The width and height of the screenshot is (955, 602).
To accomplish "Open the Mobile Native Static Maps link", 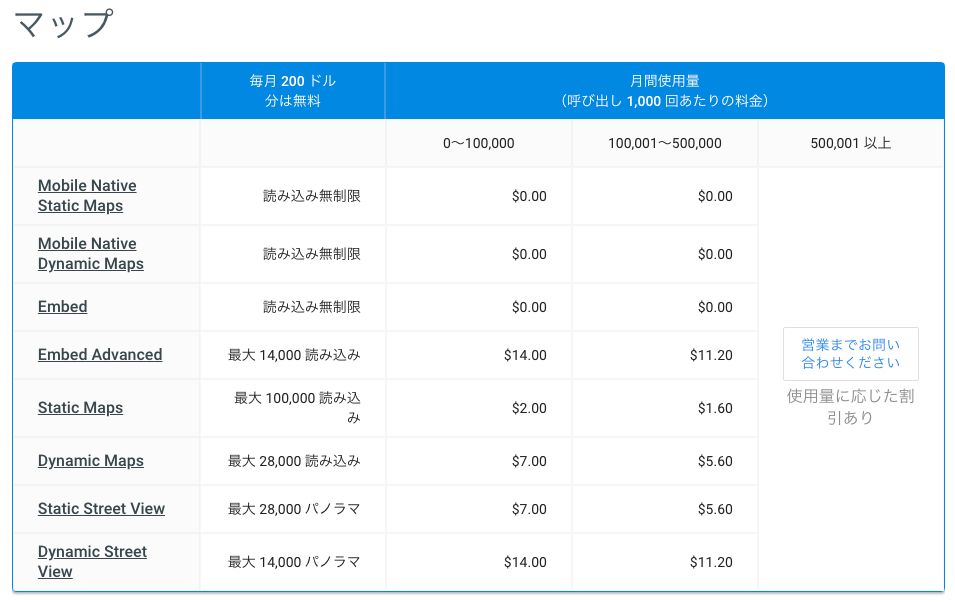I will tap(86, 195).
